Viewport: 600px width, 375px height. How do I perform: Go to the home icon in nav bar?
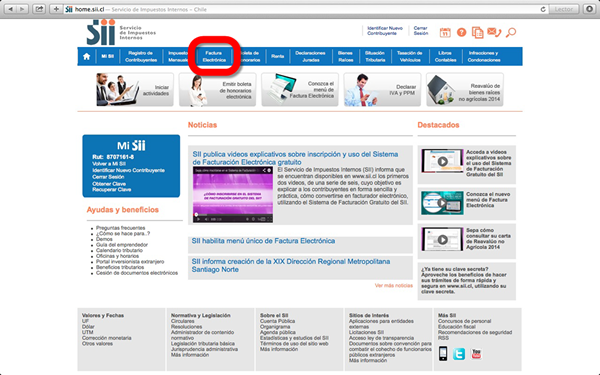tap(86, 57)
